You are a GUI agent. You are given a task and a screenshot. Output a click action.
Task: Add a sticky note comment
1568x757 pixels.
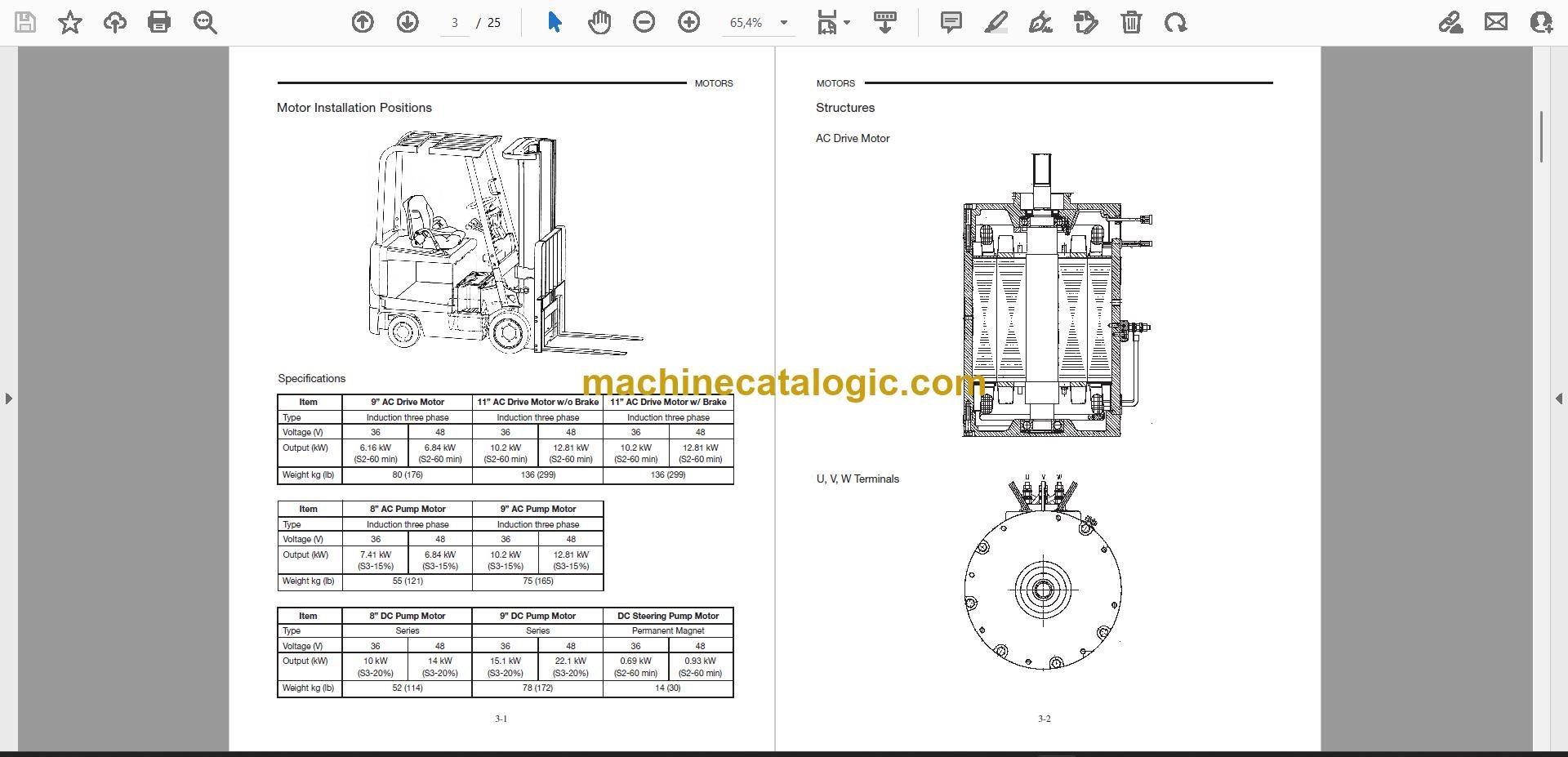point(951,22)
